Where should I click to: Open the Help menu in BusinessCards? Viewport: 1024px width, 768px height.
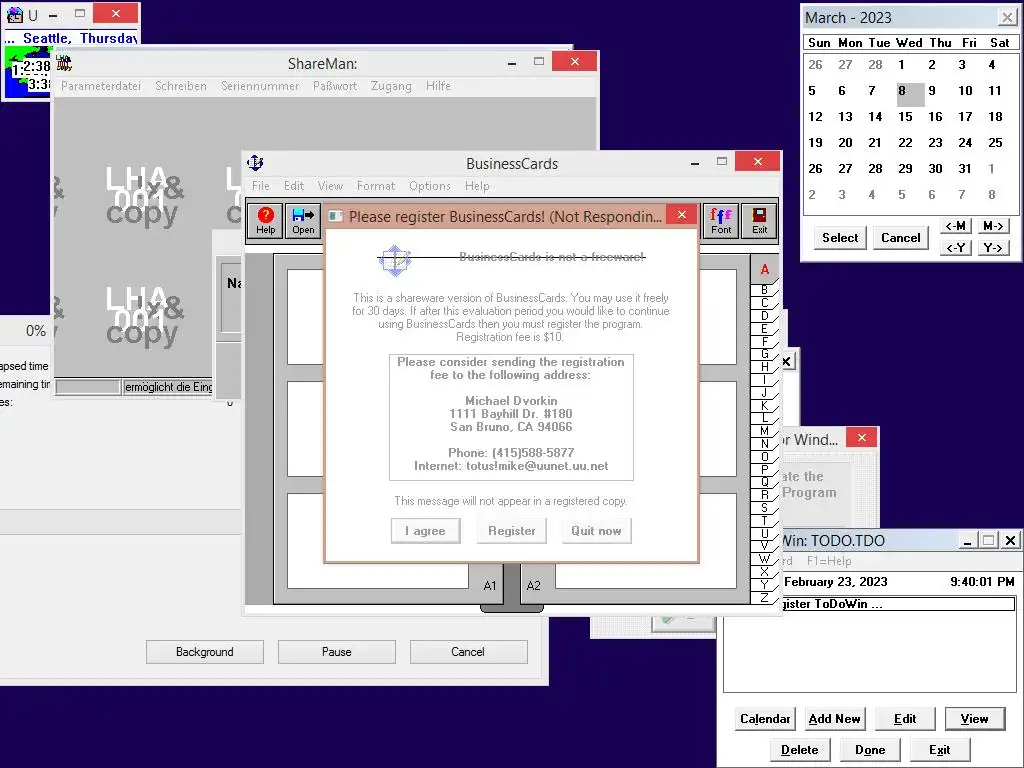(x=477, y=185)
